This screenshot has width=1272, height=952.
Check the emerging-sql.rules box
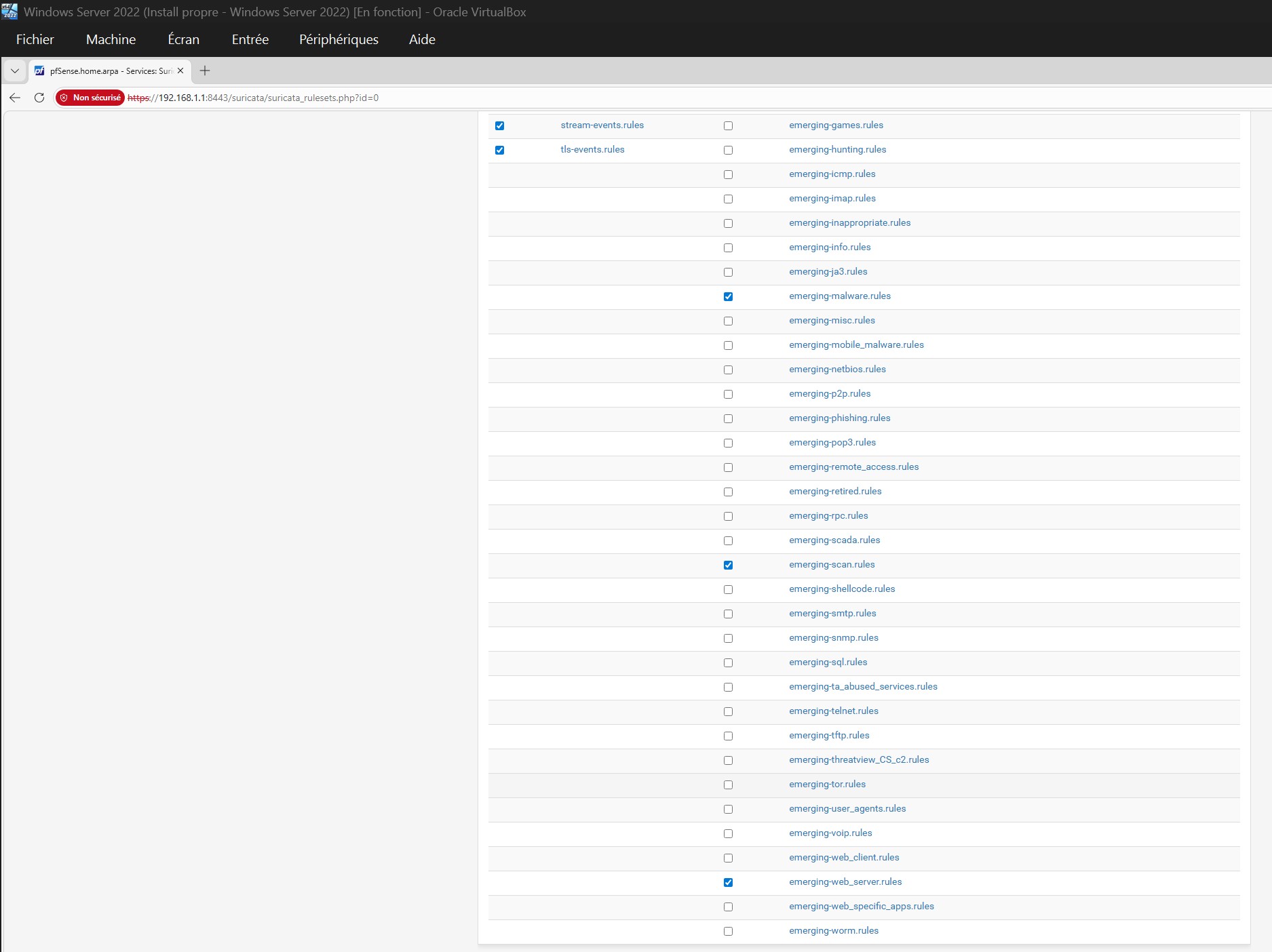pos(729,662)
